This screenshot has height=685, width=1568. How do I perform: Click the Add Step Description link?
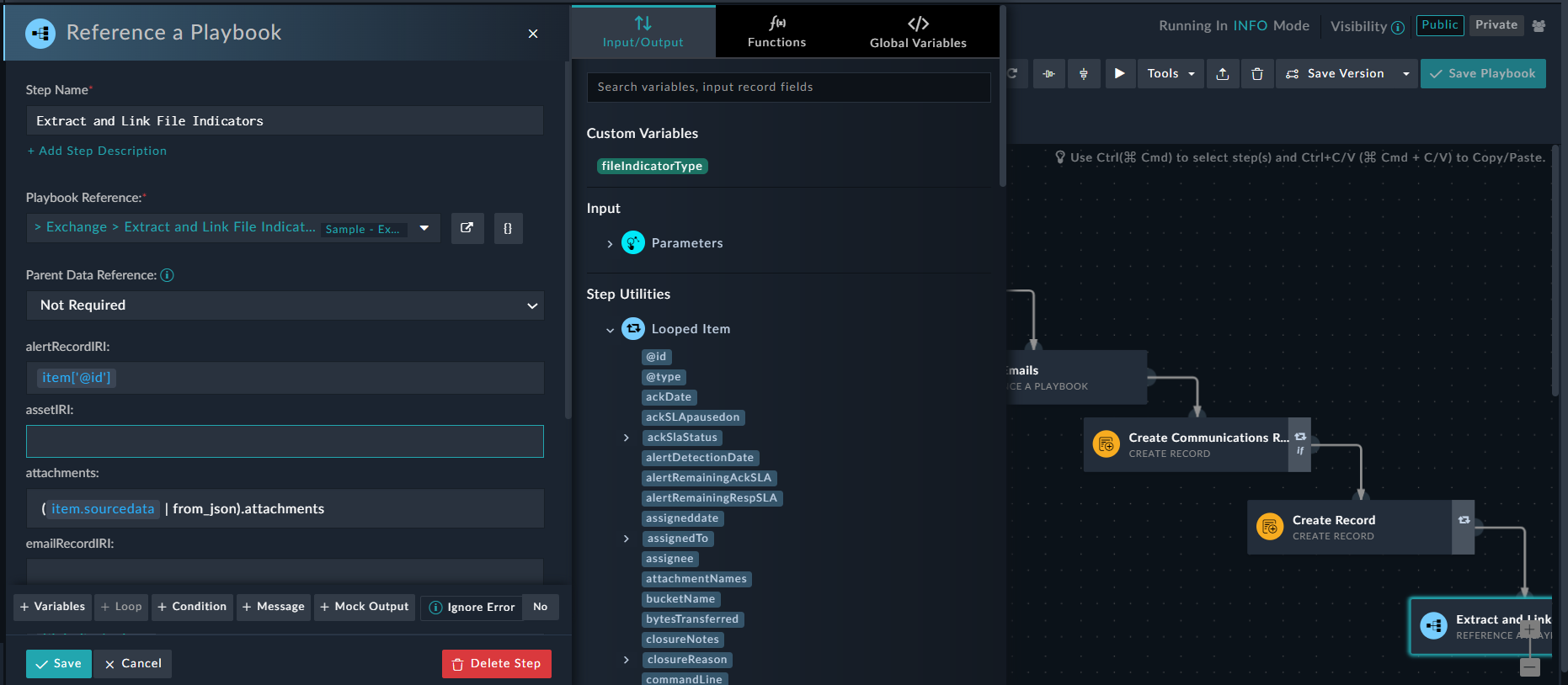point(97,151)
